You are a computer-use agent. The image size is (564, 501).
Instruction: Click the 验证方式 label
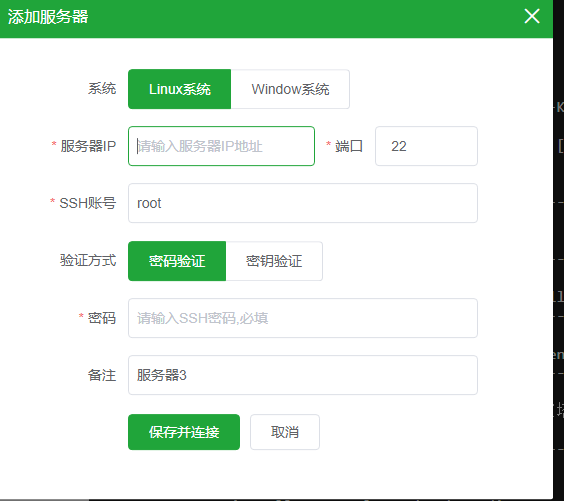(88, 260)
